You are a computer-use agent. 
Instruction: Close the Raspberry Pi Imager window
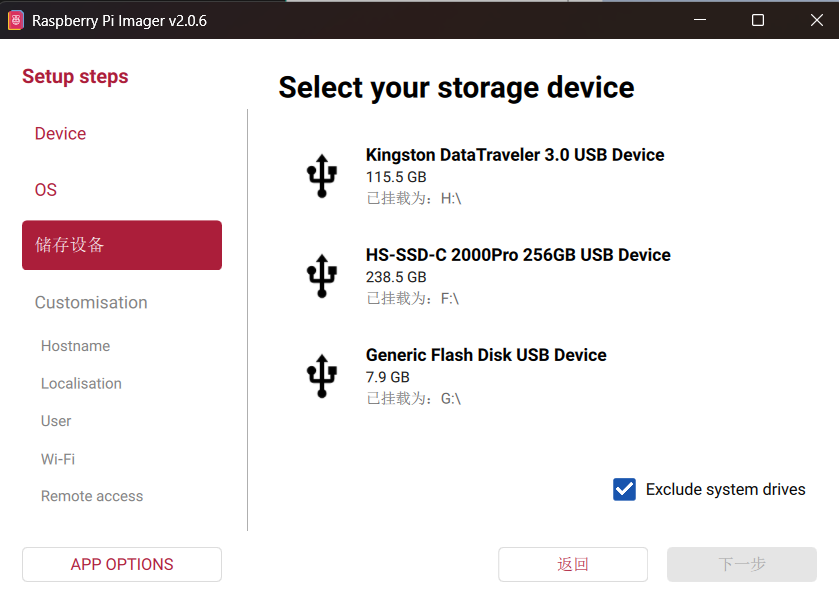816,20
